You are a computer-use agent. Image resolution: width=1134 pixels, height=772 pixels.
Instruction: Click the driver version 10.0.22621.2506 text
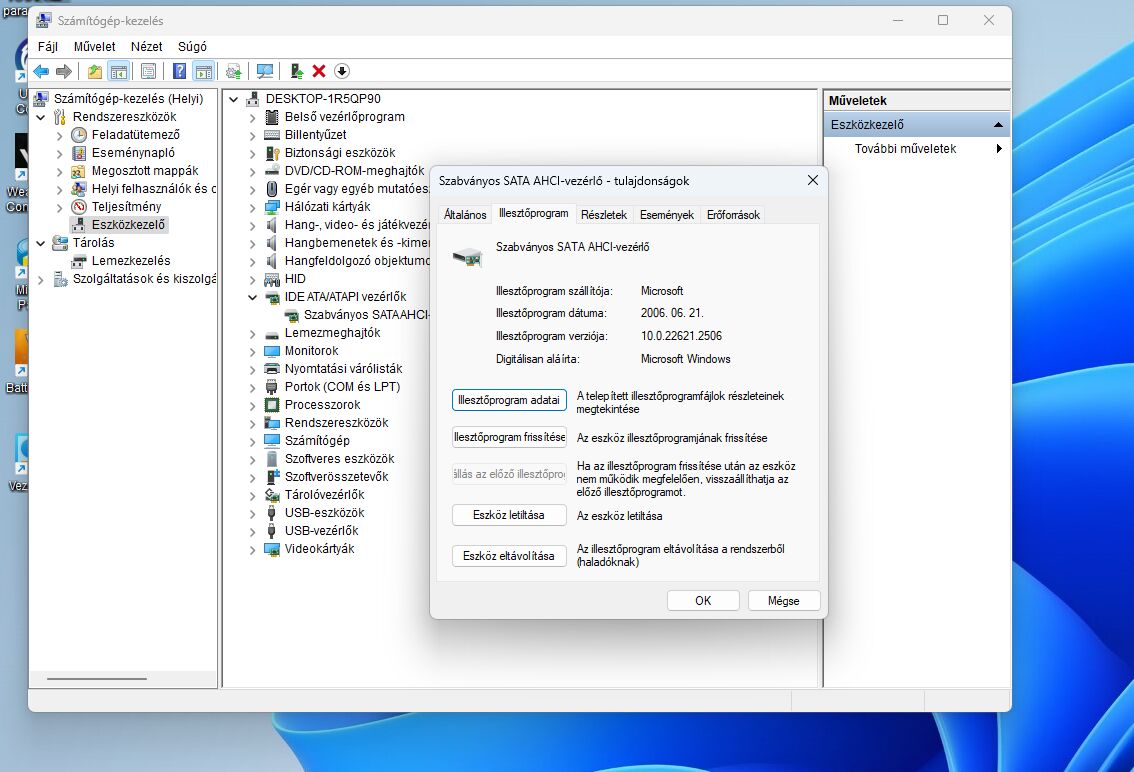[681, 336]
